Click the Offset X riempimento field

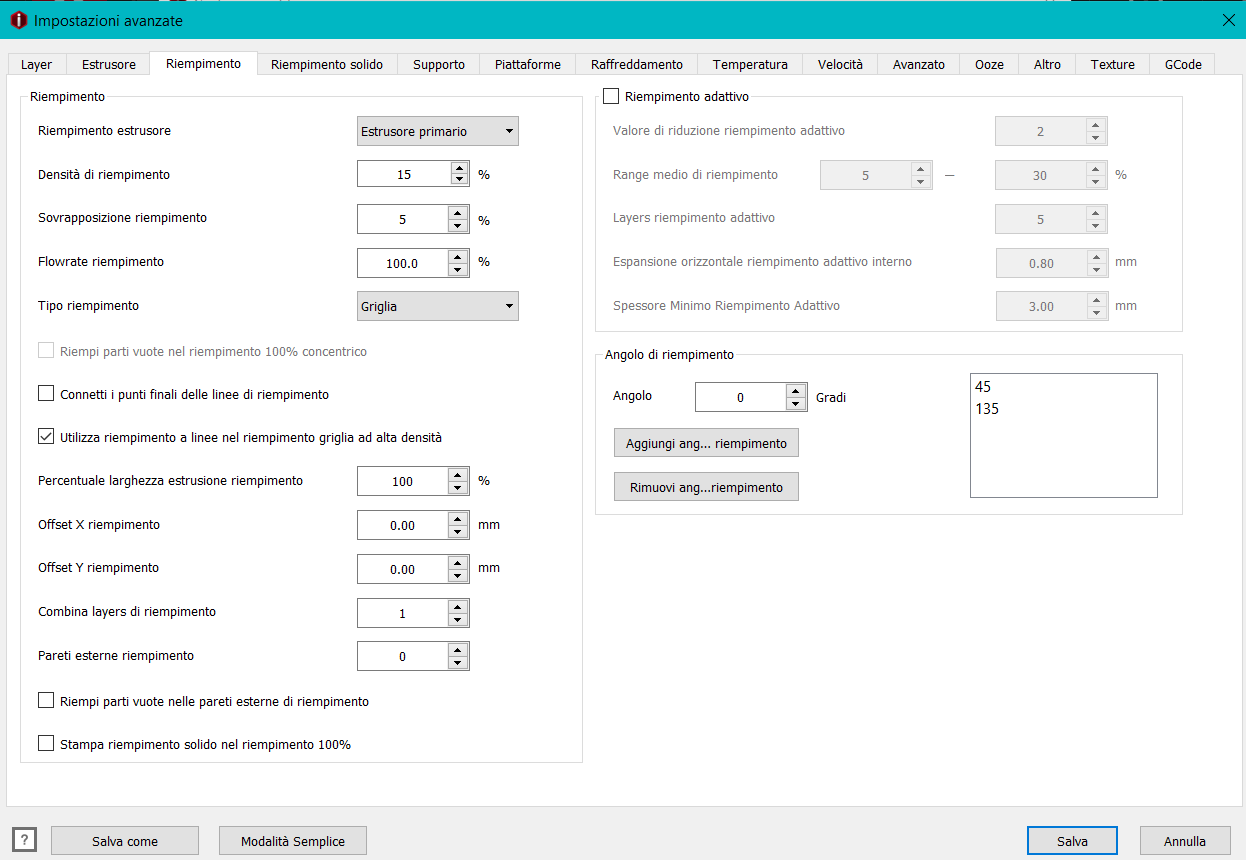click(x=403, y=525)
